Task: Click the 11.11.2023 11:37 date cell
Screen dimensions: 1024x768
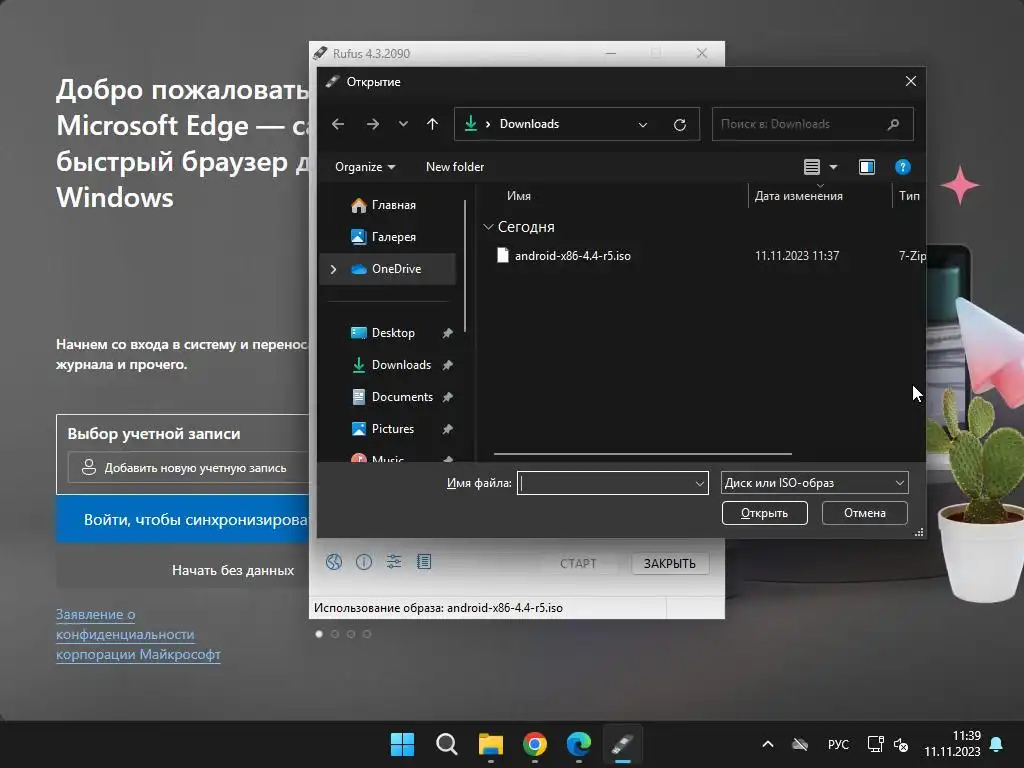Action: coord(797,256)
